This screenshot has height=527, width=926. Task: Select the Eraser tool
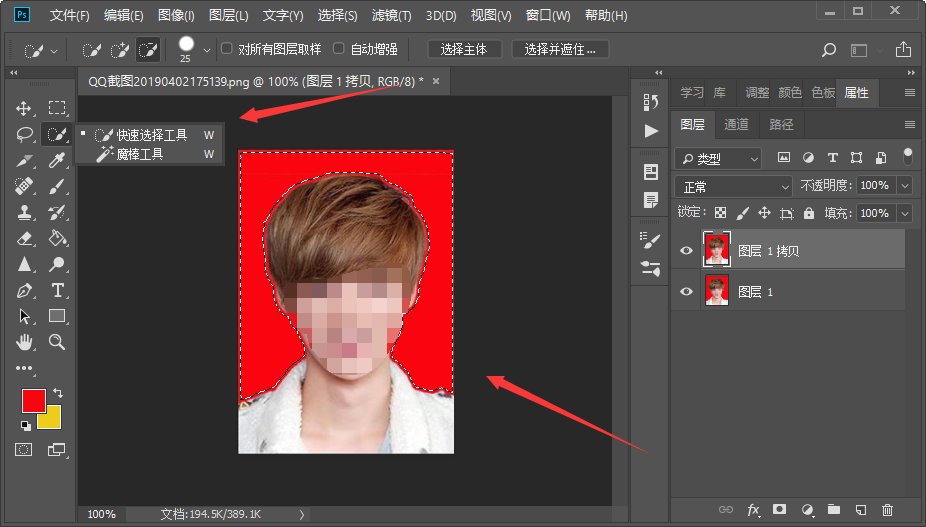[x=24, y=238]
